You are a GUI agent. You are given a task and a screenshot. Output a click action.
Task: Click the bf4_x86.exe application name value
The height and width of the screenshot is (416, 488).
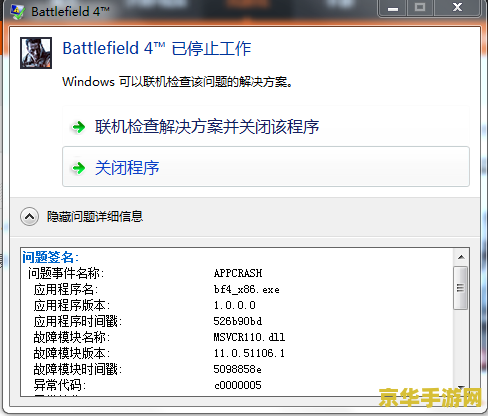tap(247, 289)
